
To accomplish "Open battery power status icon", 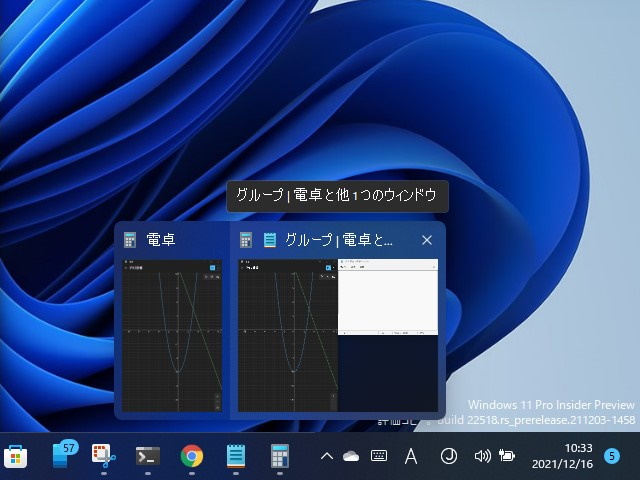I will tap(507, 456).
